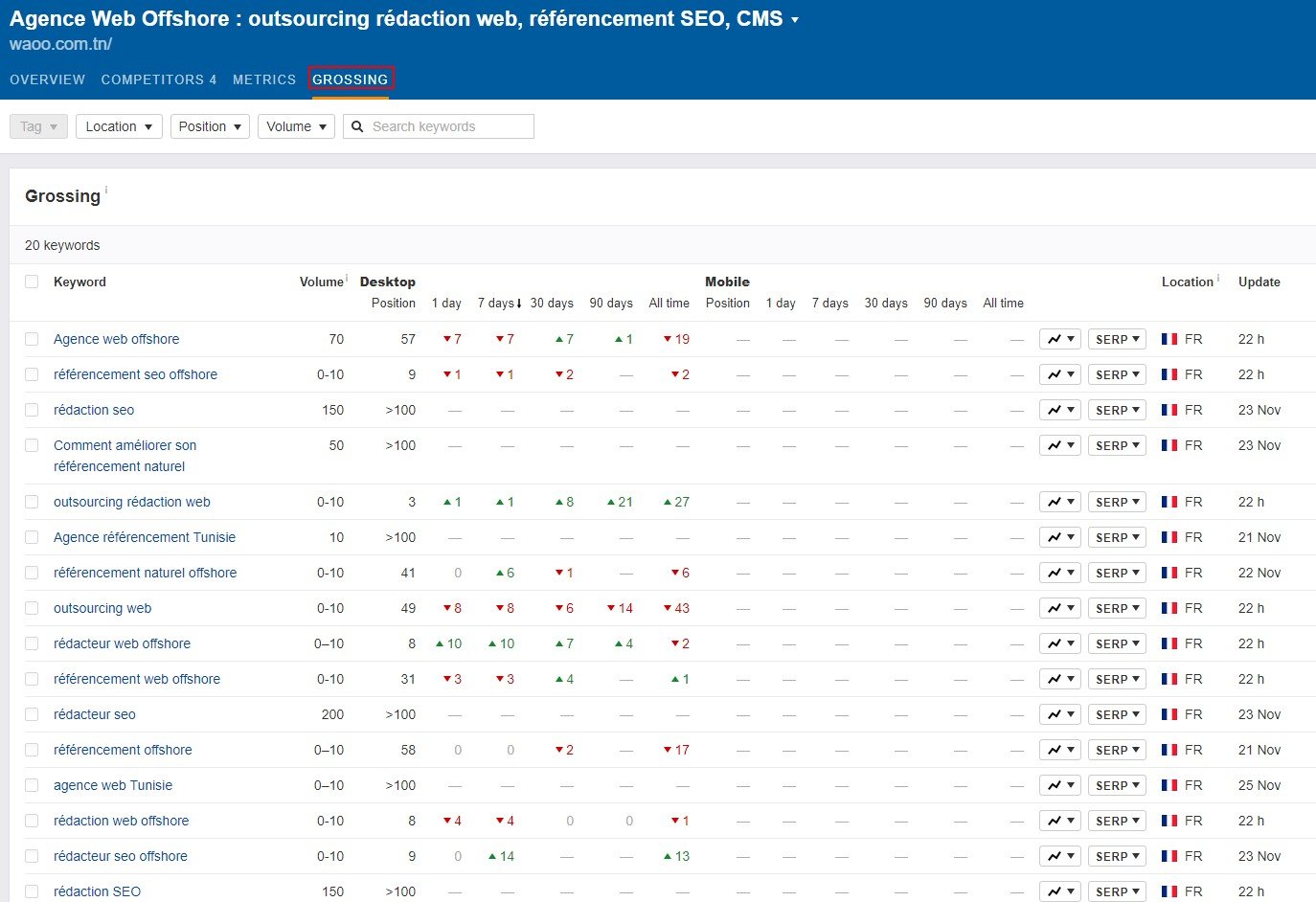Open the waoo.com.tn/ site link
Viewport: 1316px width, 902px height.
tap(60, 44)
